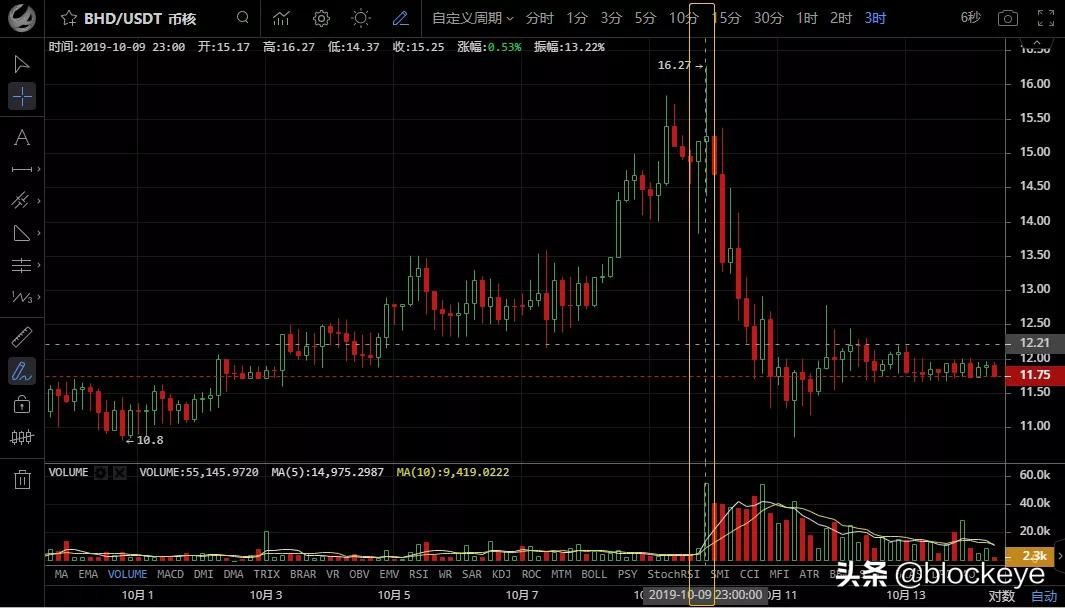
Task: Expand the channel tool submenu arrow
Action: (39, 201)
